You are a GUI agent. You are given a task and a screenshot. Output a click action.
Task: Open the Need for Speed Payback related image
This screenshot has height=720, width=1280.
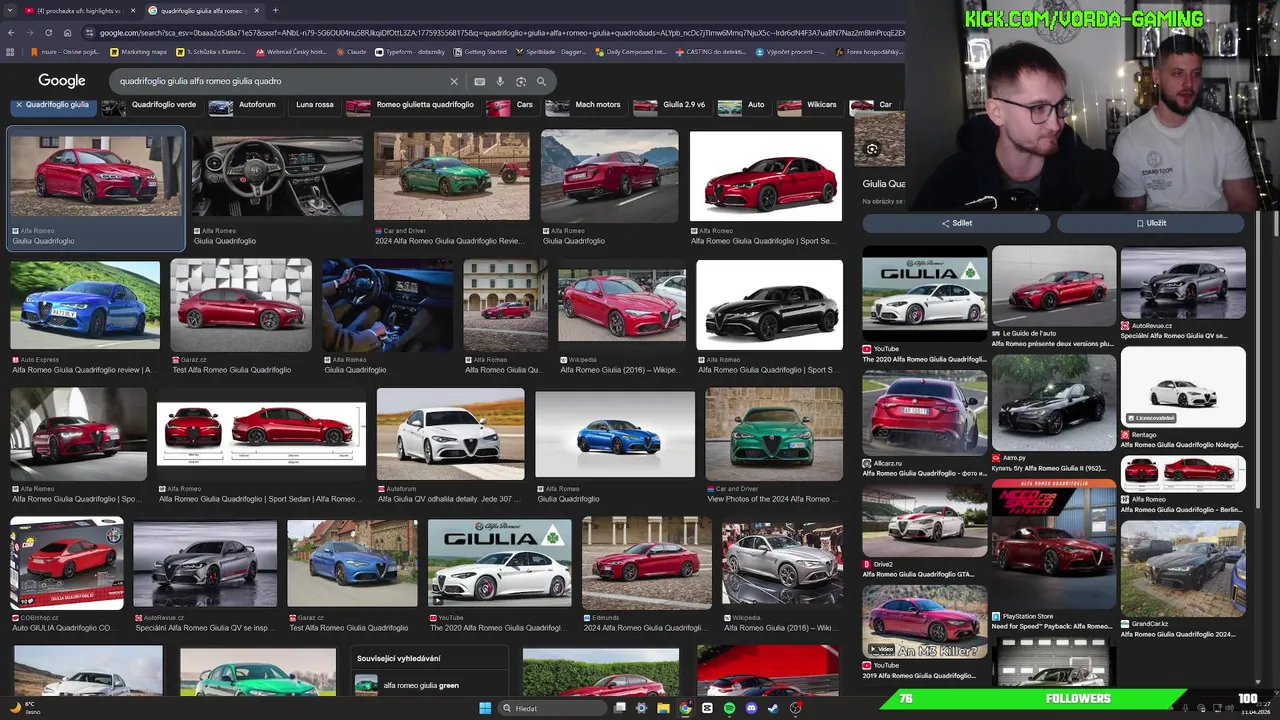click(x=1054, y=544)
